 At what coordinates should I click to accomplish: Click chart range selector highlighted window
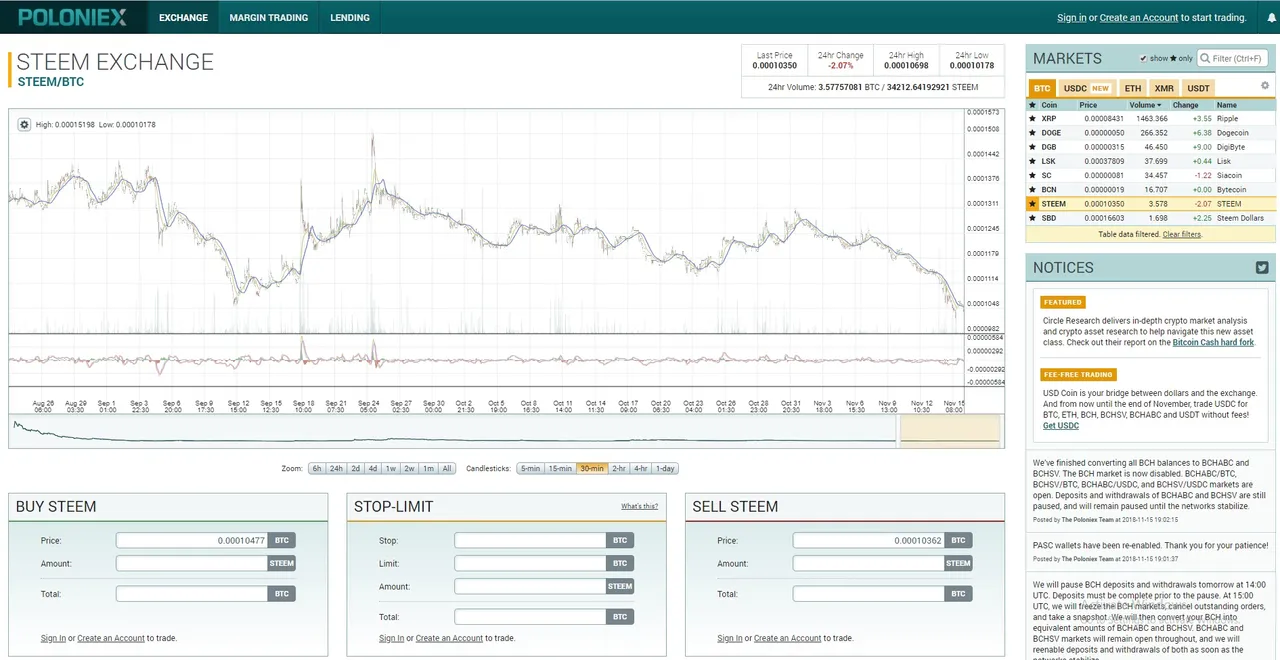949,430
